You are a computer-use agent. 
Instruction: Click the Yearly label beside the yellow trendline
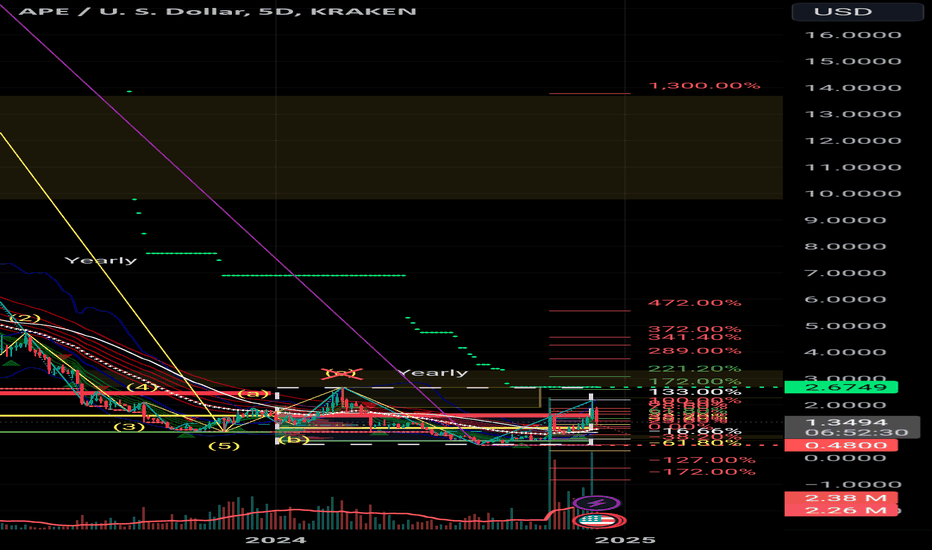click(100, 260)
